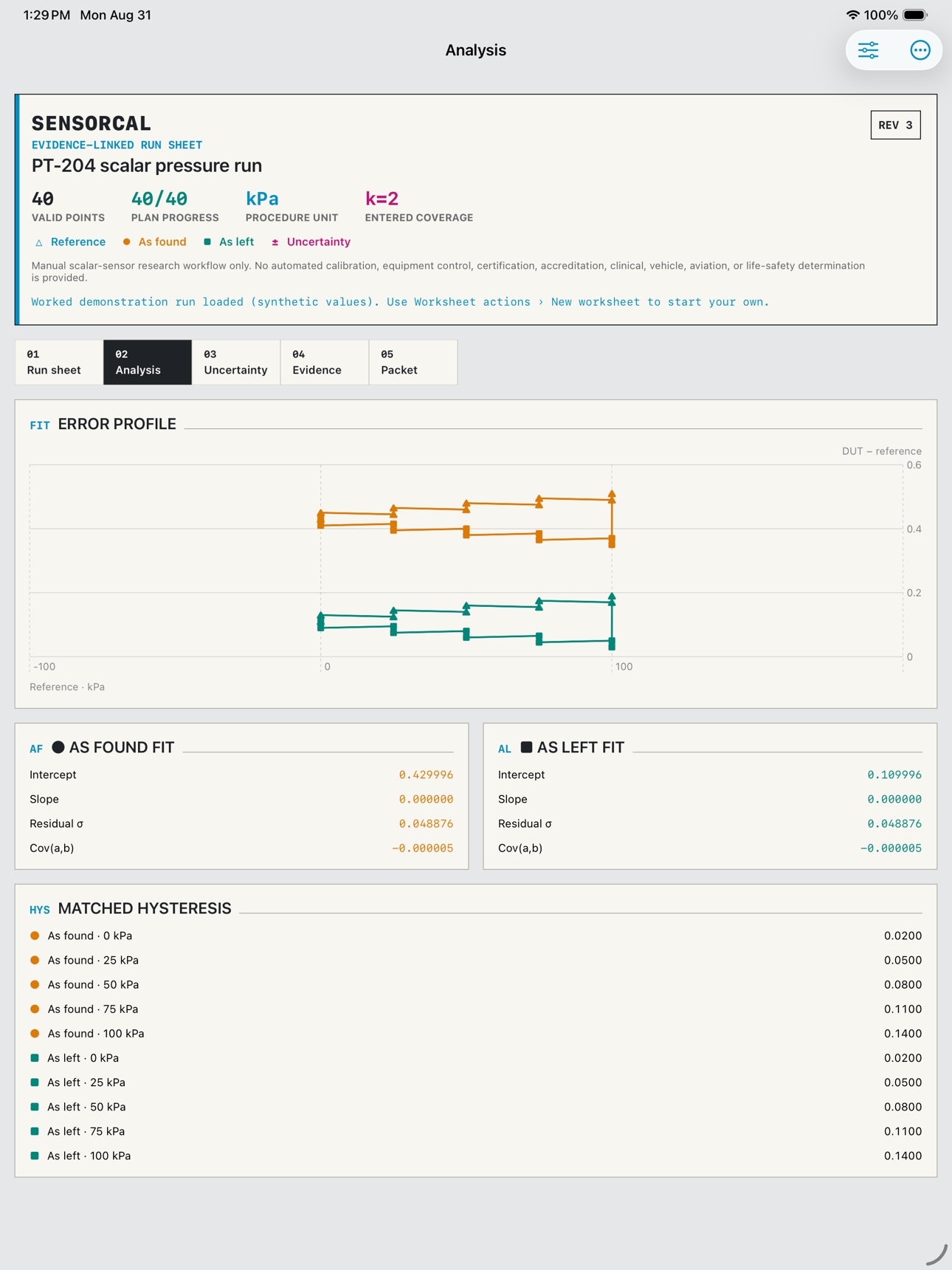Click the As found orange dot legend

(127, 241)
